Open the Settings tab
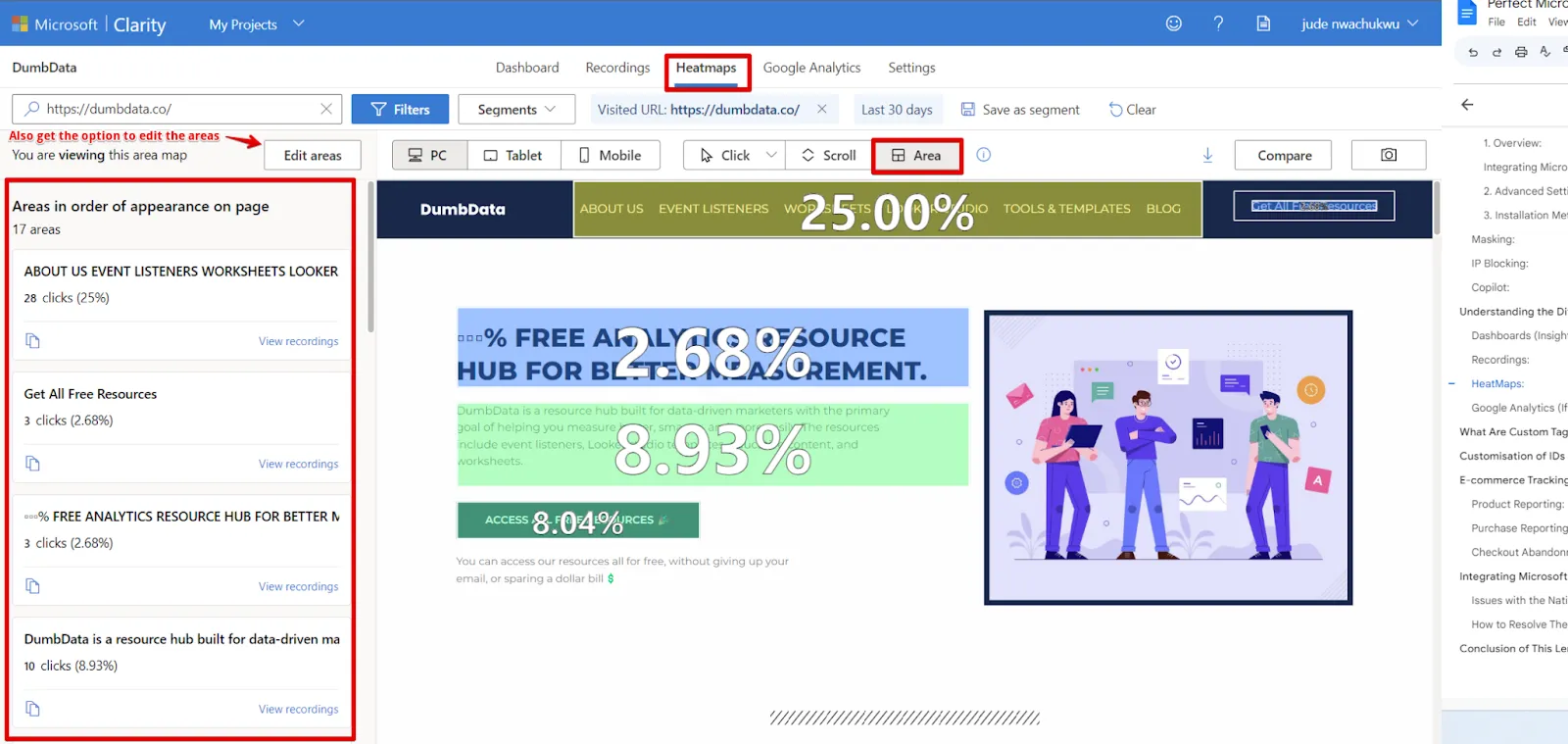 911,68
